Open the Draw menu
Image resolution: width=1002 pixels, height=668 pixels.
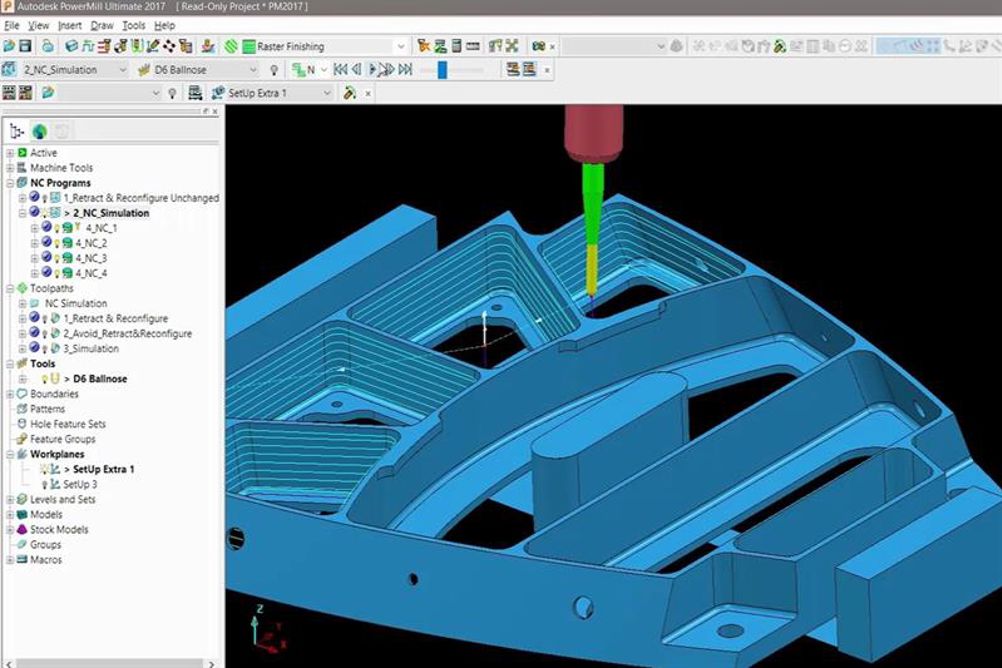click(x=102, y=26)
